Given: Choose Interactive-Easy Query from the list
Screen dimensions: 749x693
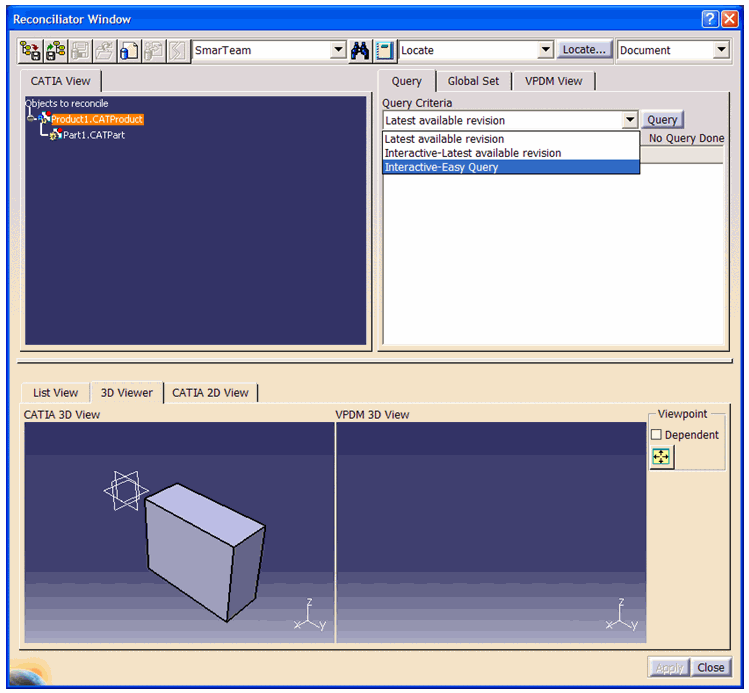Looking at the screenshot, I should coord(441,167).
